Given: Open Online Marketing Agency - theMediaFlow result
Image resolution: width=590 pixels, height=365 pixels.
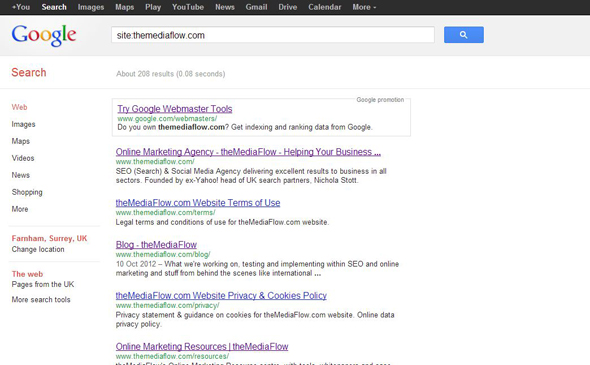Looking at the screenshot, I should [248, 152].
